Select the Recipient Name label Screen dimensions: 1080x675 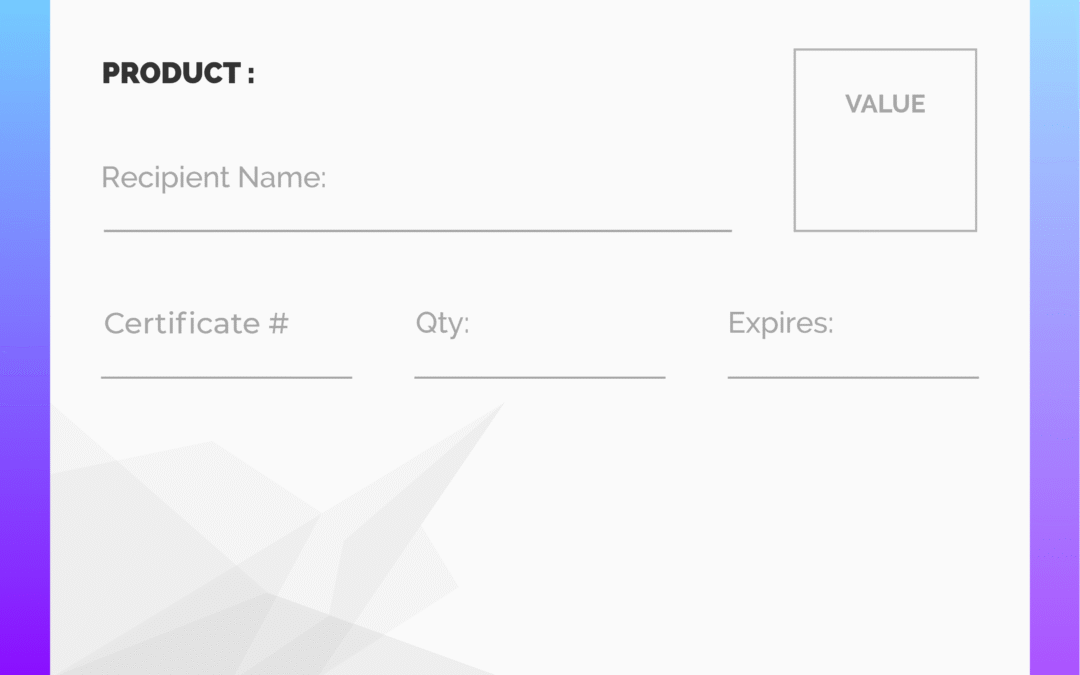click(x=214, y=178)
